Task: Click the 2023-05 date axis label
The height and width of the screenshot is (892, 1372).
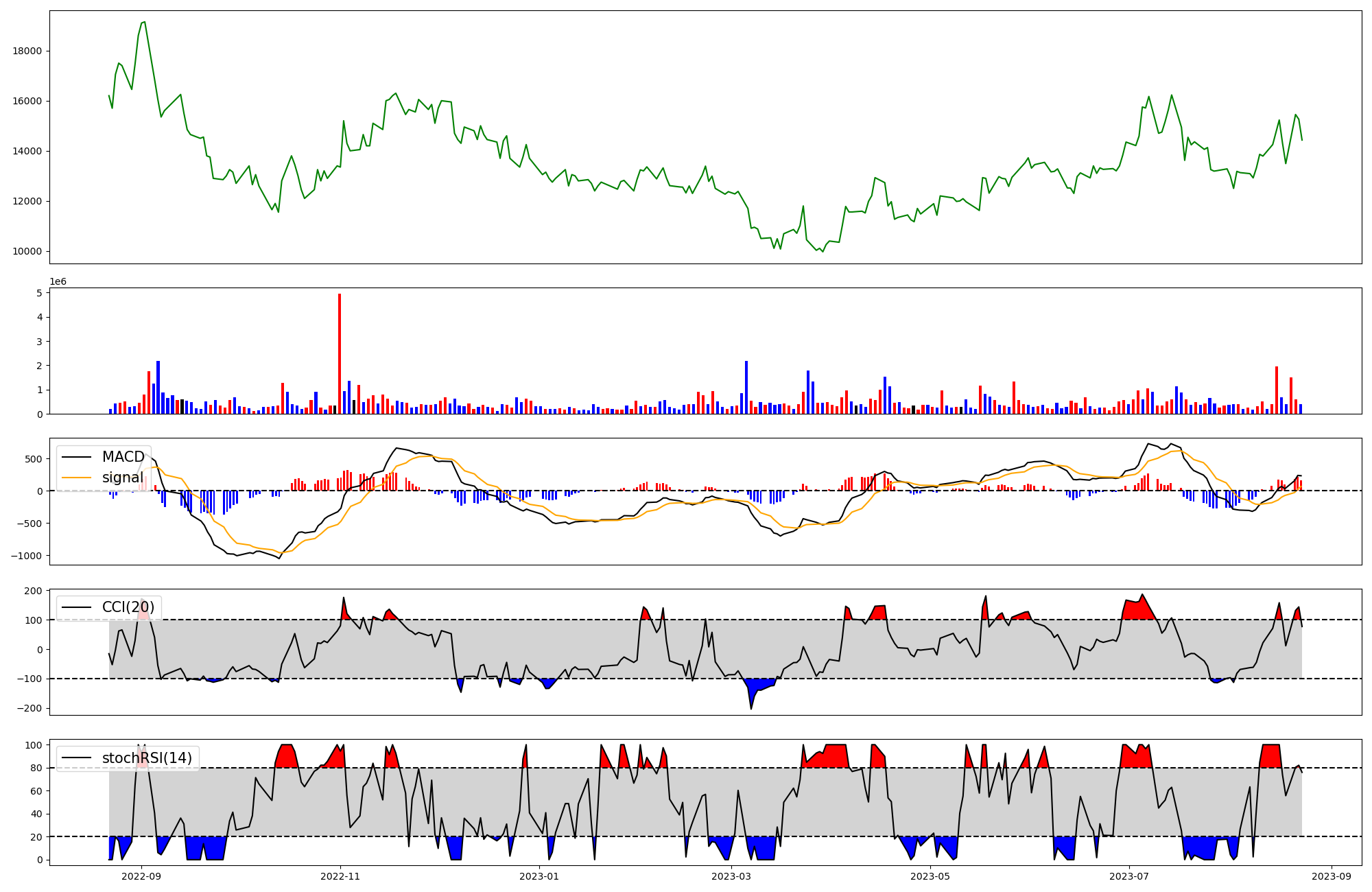Action: (930, 876)
